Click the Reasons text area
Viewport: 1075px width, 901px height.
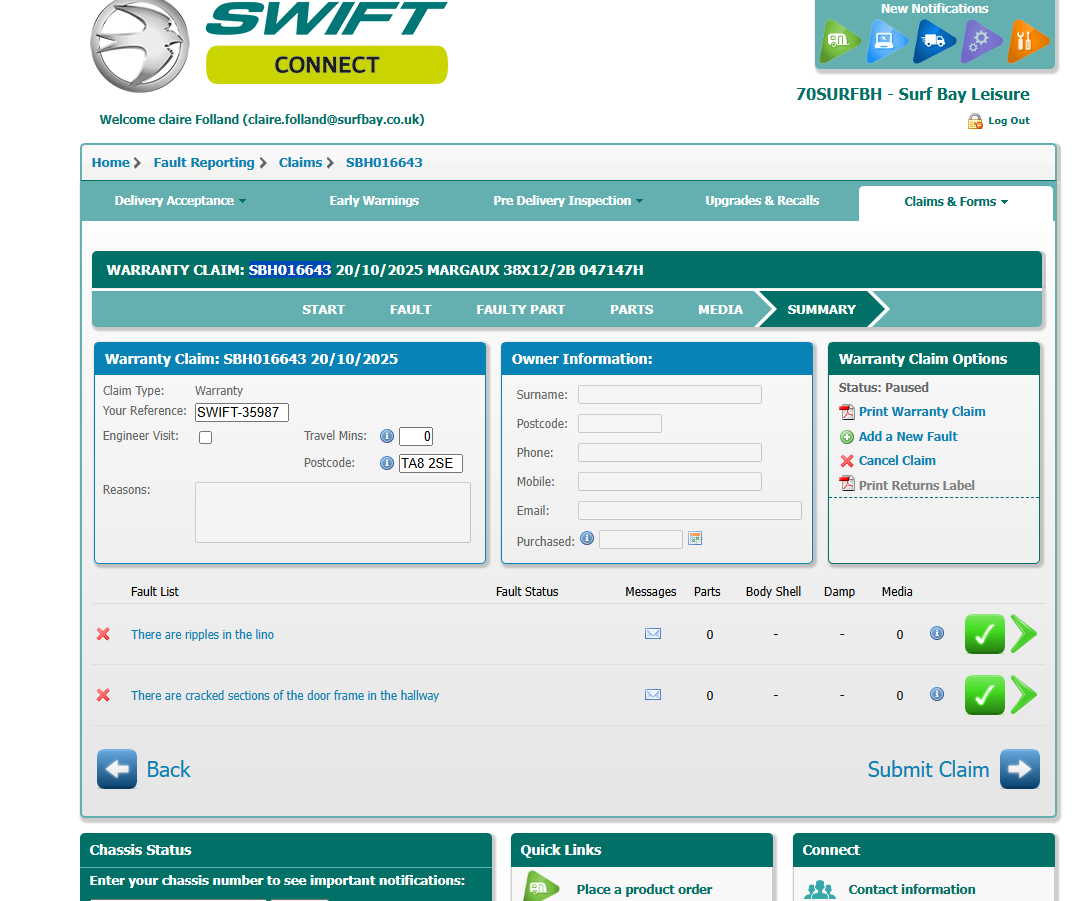[332, 512]
